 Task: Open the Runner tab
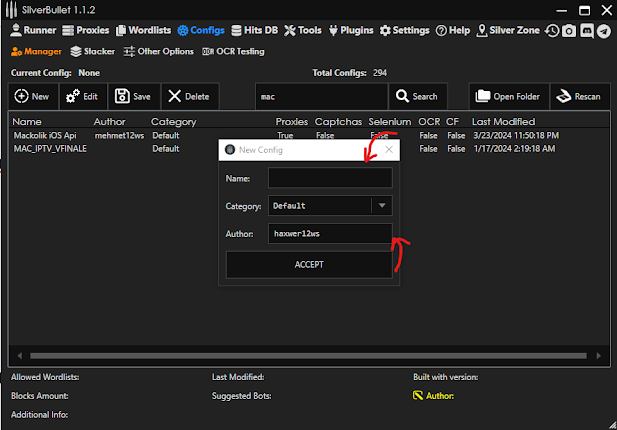pyautogui.click(x=33, y=30)
